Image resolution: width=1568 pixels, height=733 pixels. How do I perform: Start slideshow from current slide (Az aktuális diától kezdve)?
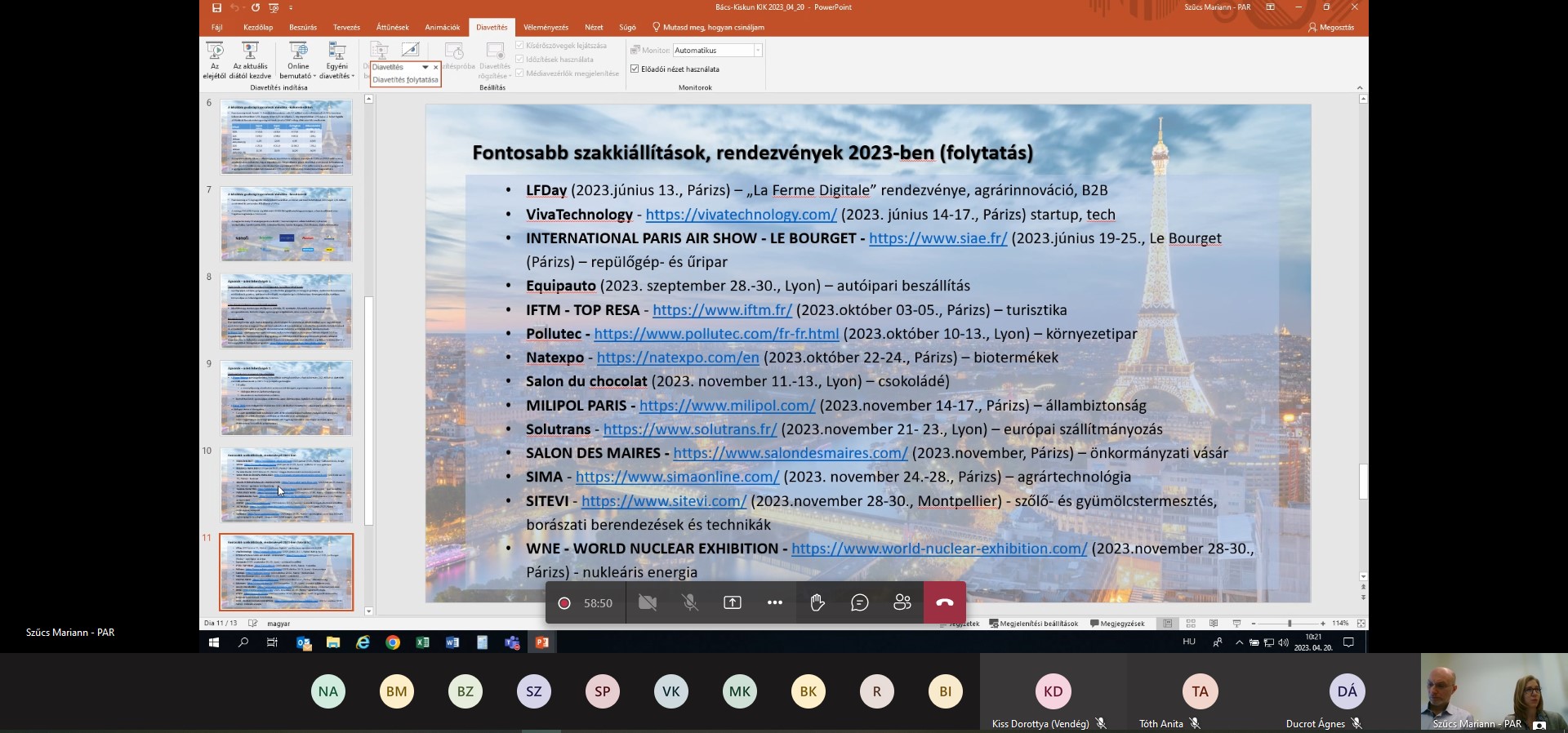coord(250,60)
